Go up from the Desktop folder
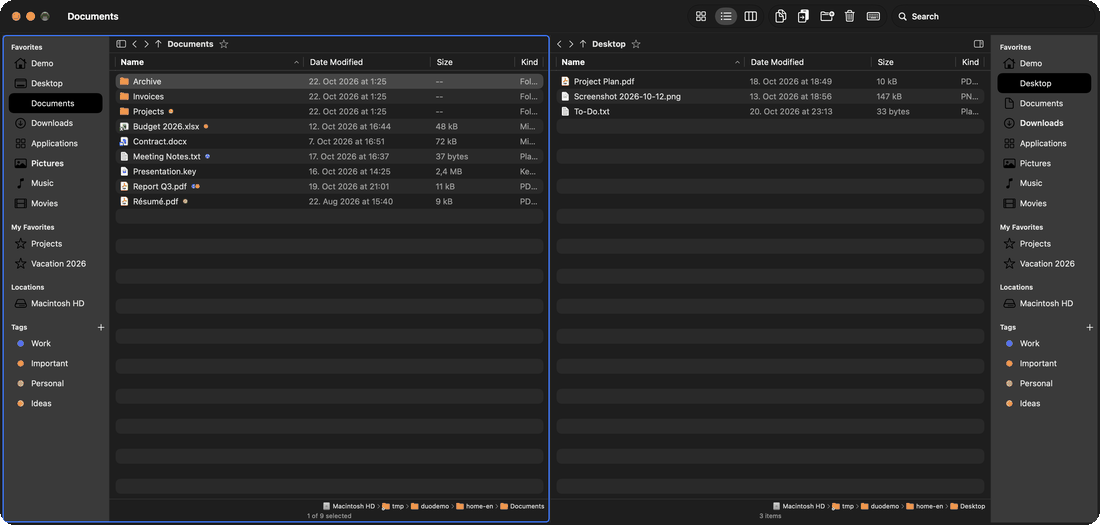This screenshot has height=525, width=1100. pyautogui.click(x=583, y=44)
